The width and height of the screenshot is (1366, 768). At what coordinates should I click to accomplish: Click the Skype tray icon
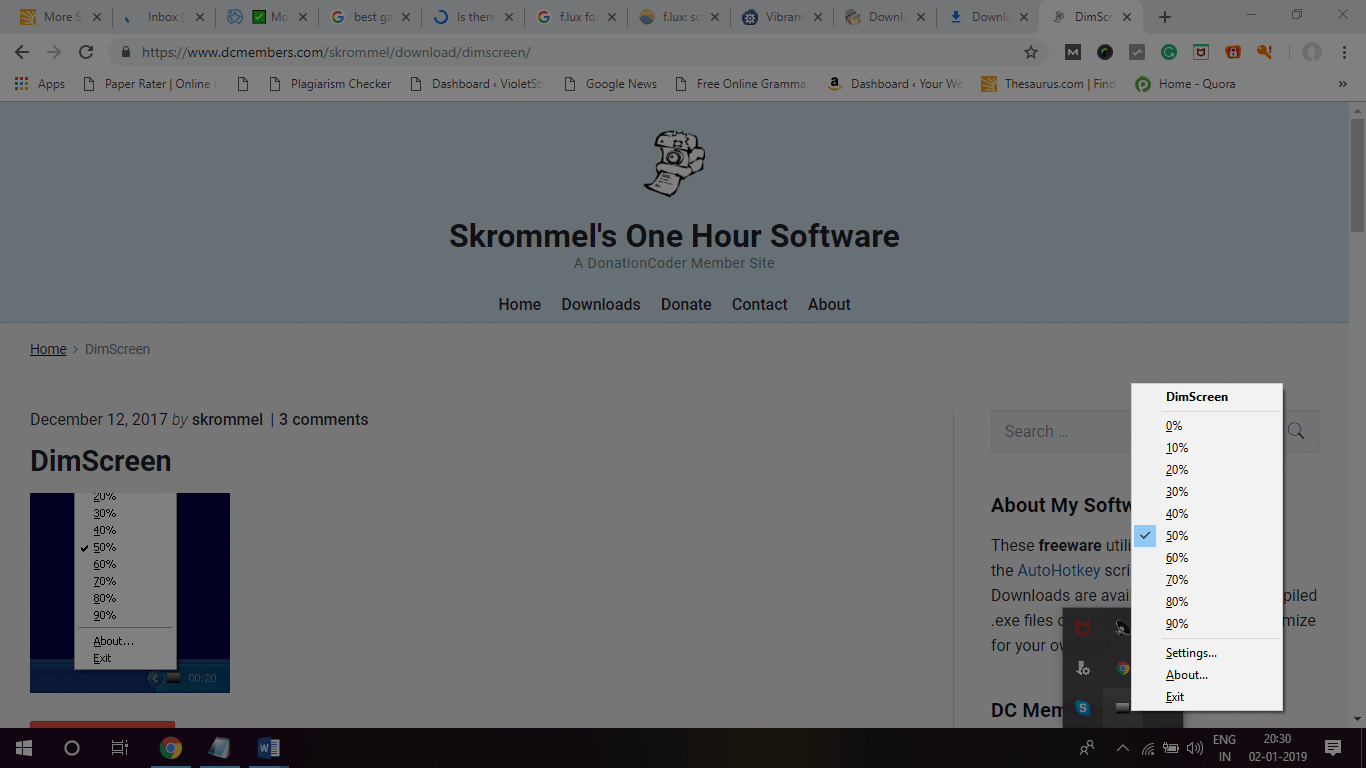click(x=1082, y=708)
